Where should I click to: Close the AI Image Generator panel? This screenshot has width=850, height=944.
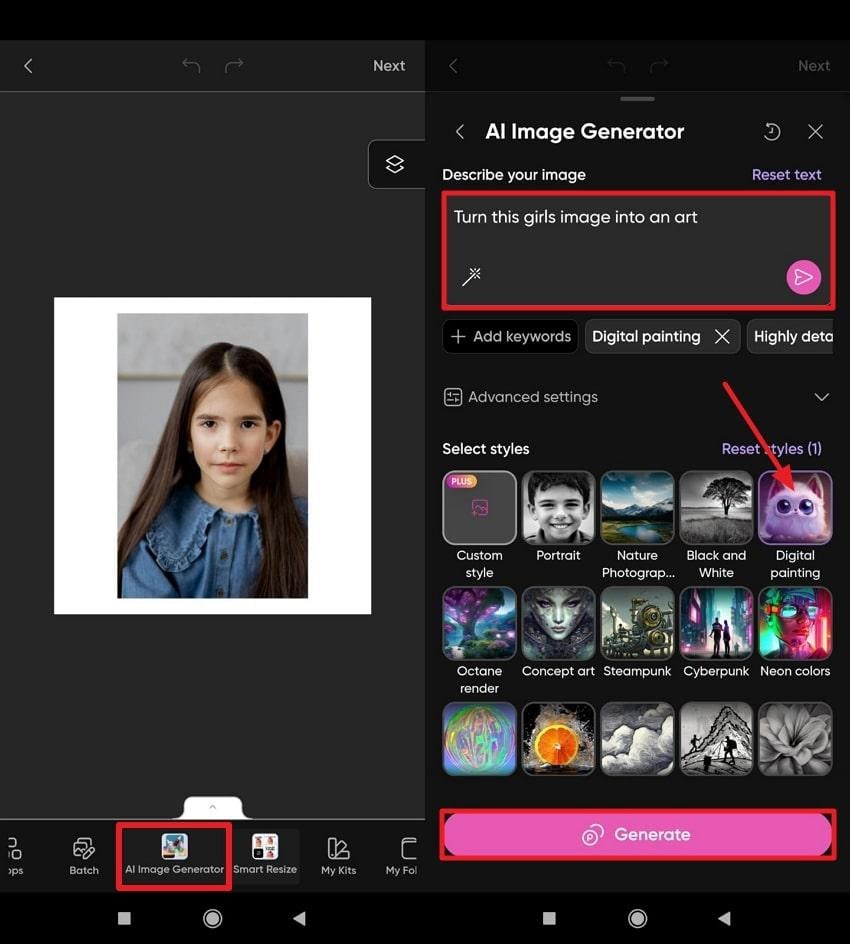815,131
